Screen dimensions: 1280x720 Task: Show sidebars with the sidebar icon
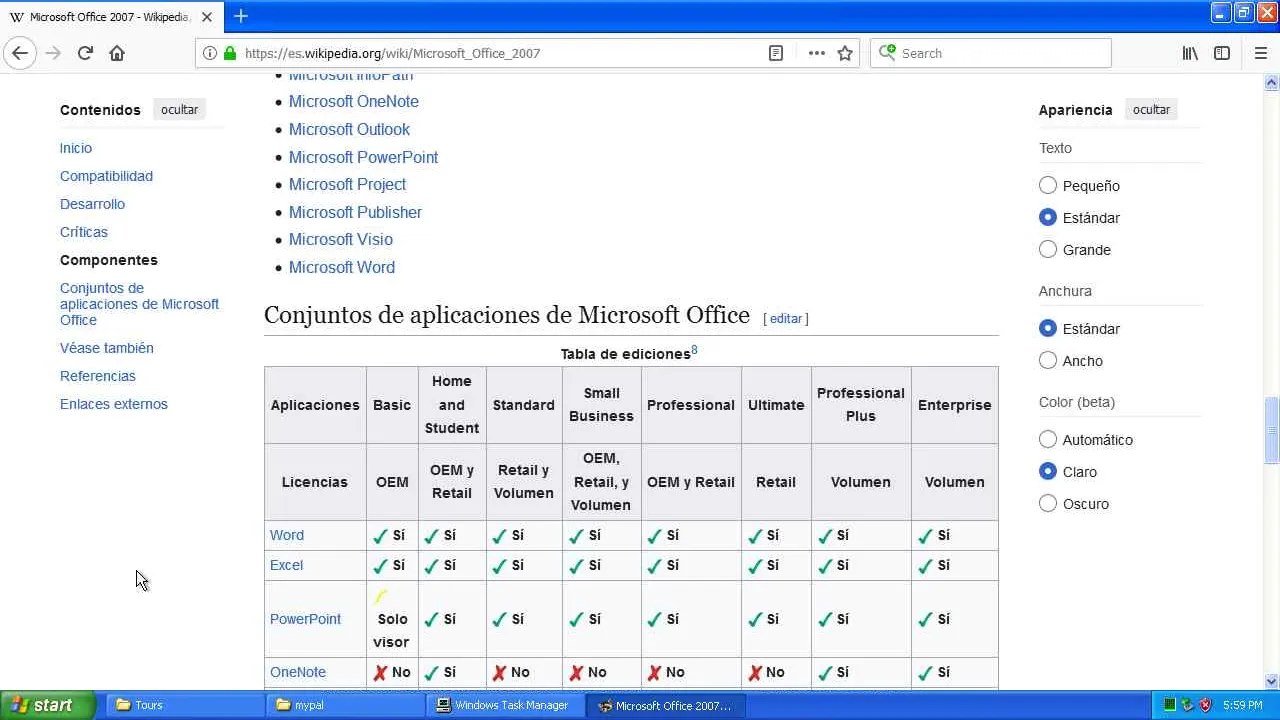click(1222, 53)
